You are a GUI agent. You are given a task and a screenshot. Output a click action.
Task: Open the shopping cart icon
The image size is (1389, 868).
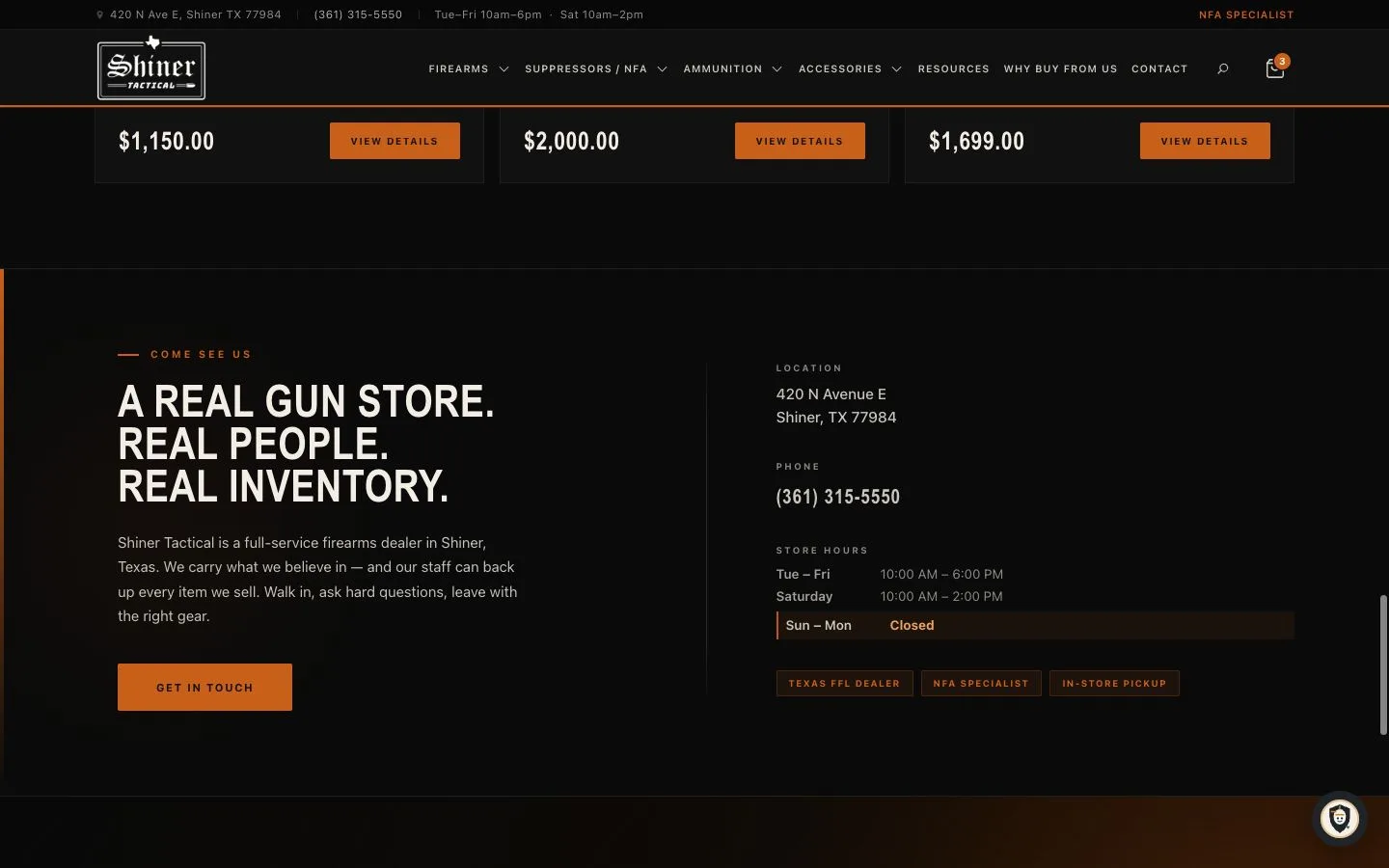(1274, 68)
